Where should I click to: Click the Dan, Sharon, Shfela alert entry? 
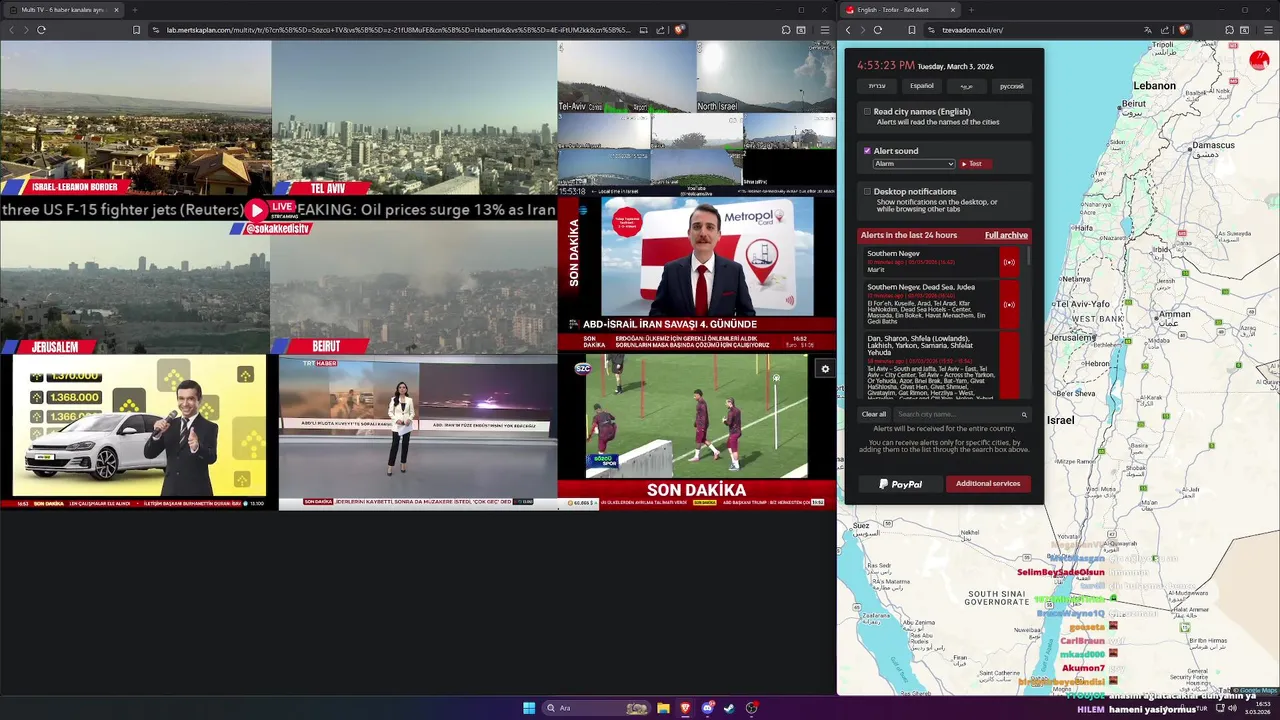click(942, 367)
